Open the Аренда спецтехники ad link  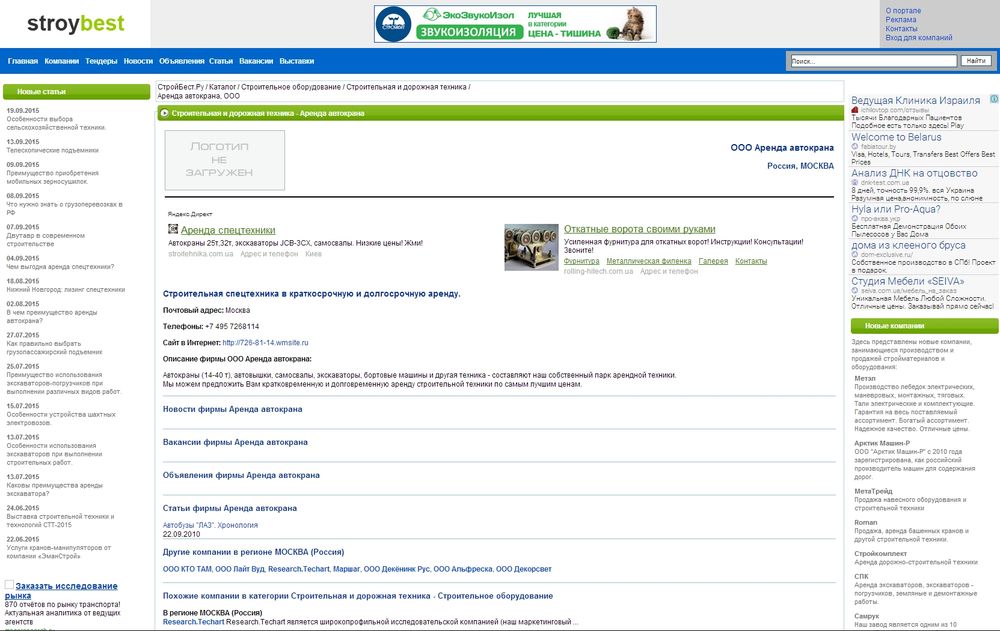[x=228, y=230]
